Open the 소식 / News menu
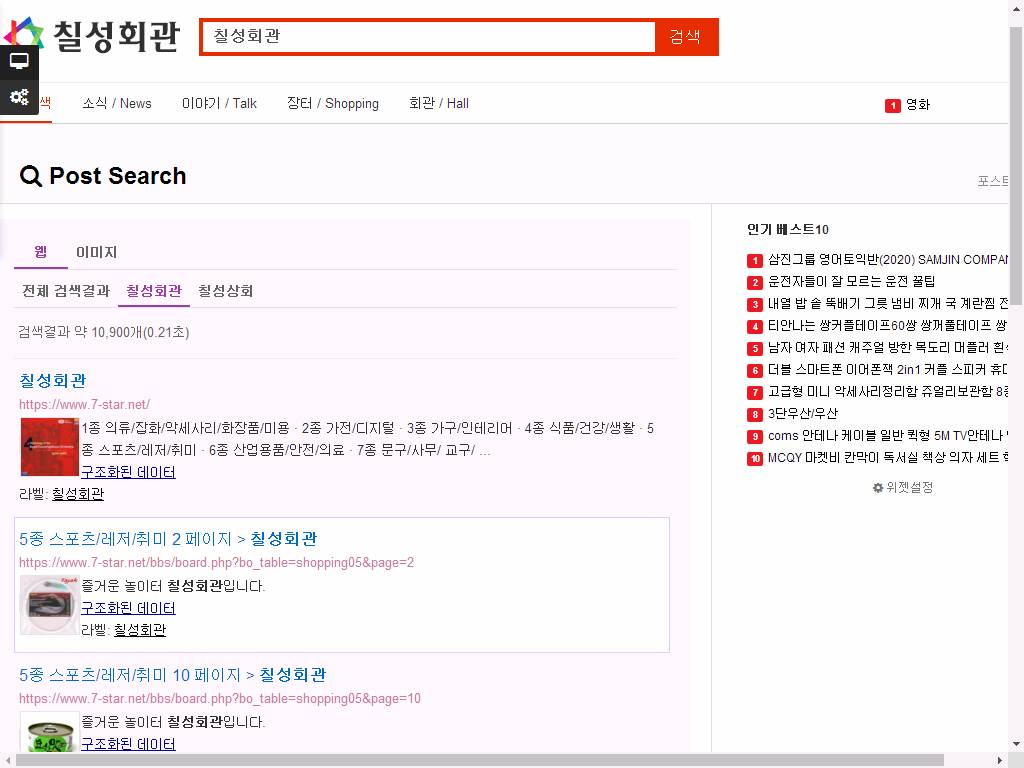Image resolution: width=1024 pixels, height=768 pixels. point(117,104)
